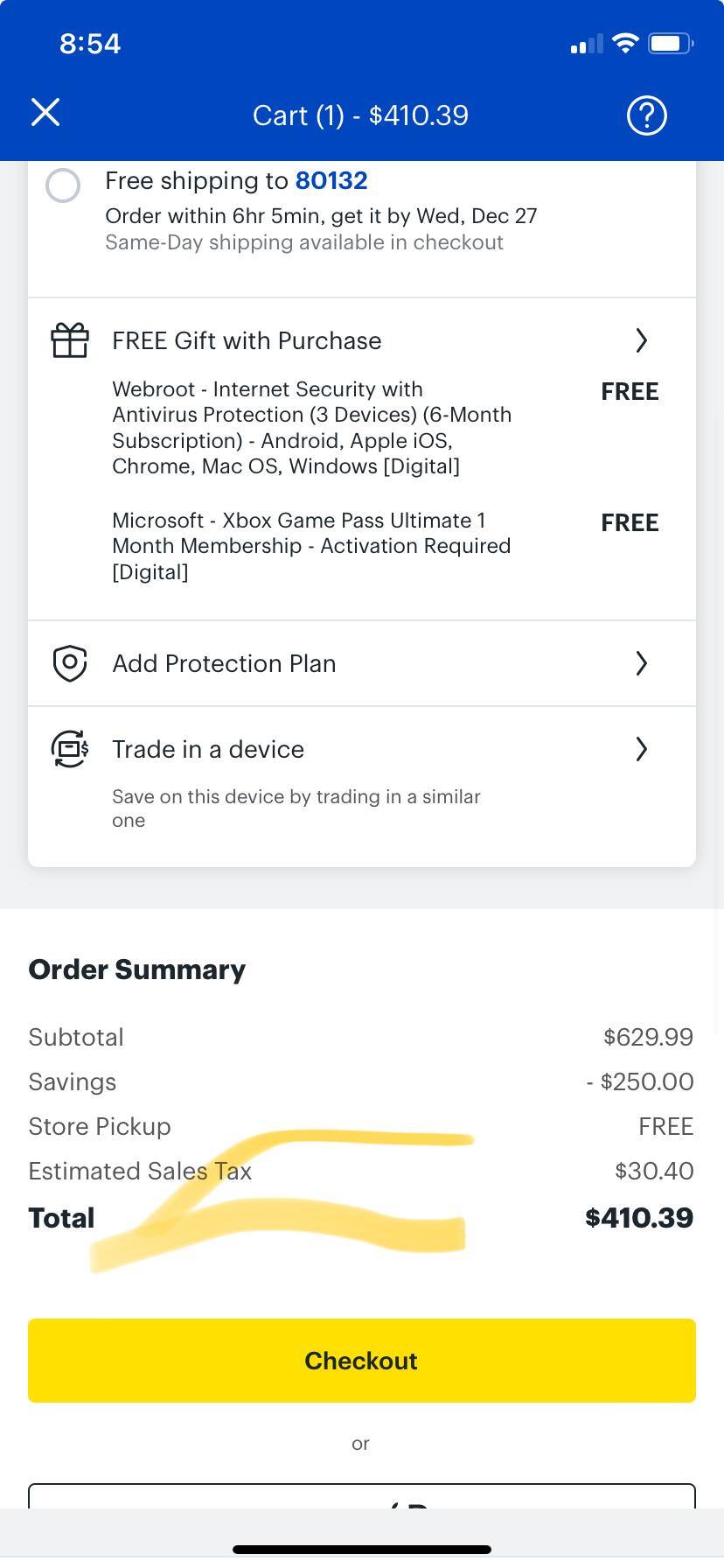Screen dimensions: 724x1568
Task: Open the help question mark icon
Action: [x=646, y=115]
